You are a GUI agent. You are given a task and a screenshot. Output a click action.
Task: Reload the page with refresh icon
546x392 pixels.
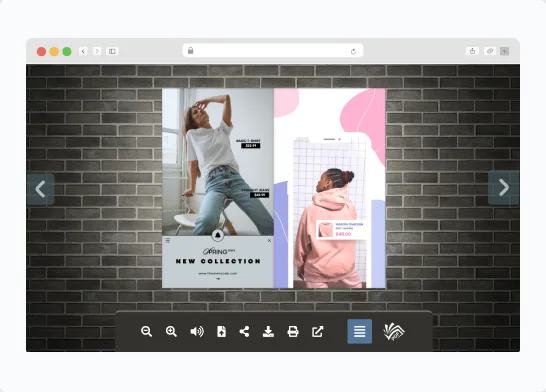click(x=353, y=52)
